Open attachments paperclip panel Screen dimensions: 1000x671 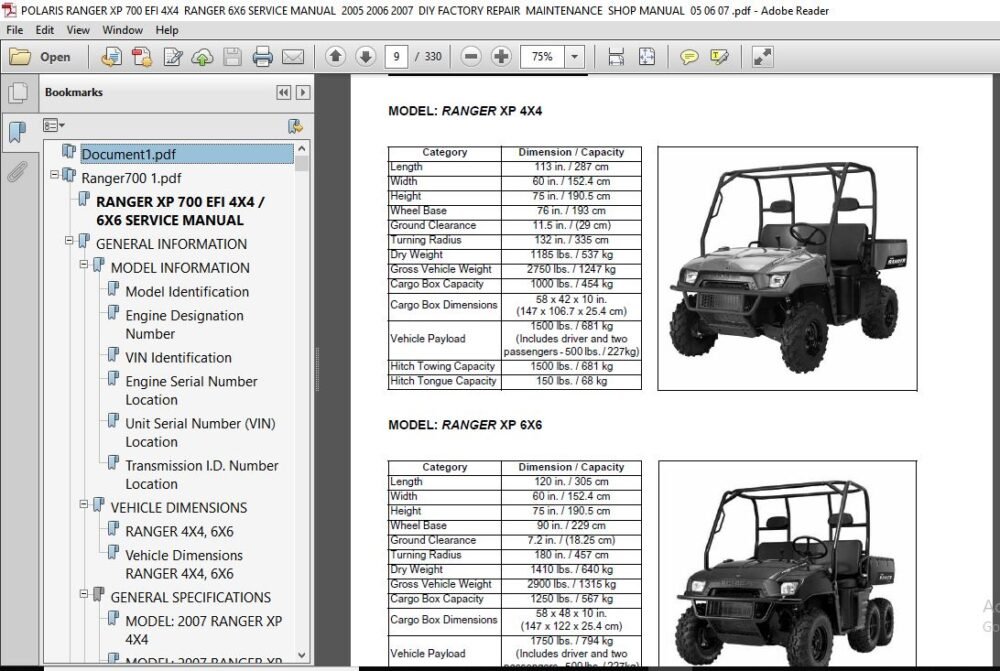pos(17,172)
